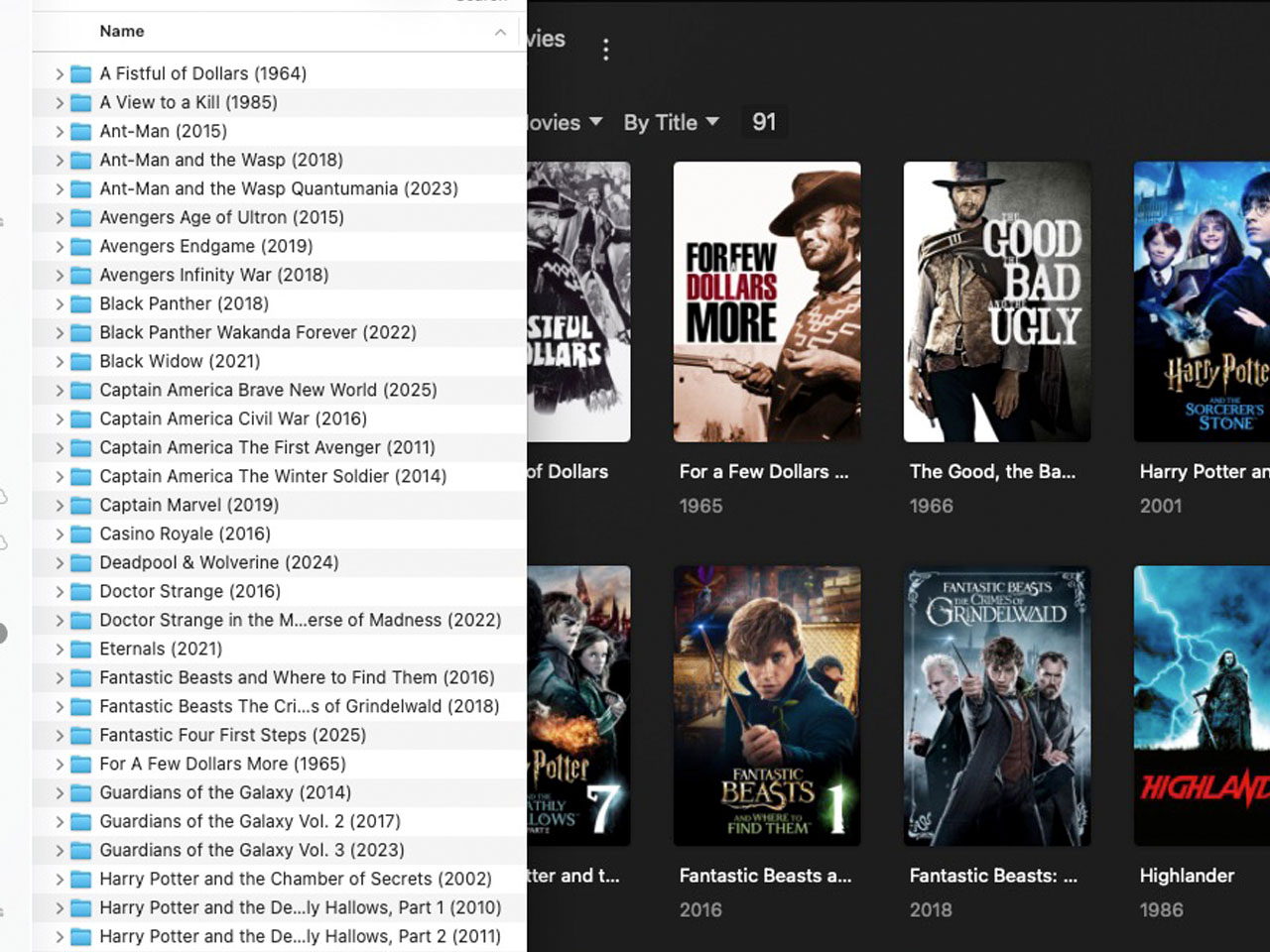Select the Casino Royale (2016) row text
1270x952 pixels.
[186, 534]
